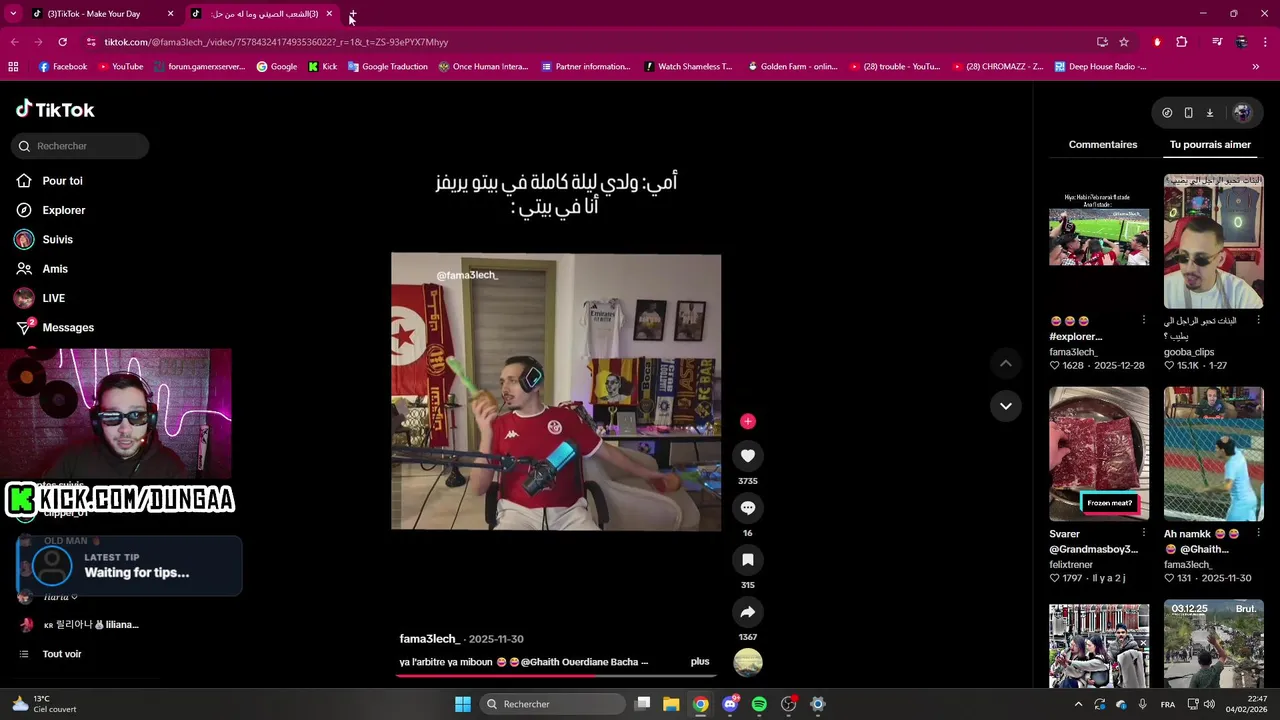This screenshot has height=720, width=1280.
Task: Open the Ah namkk recommended video thumbnail
Action: [x=1214, y=454]
